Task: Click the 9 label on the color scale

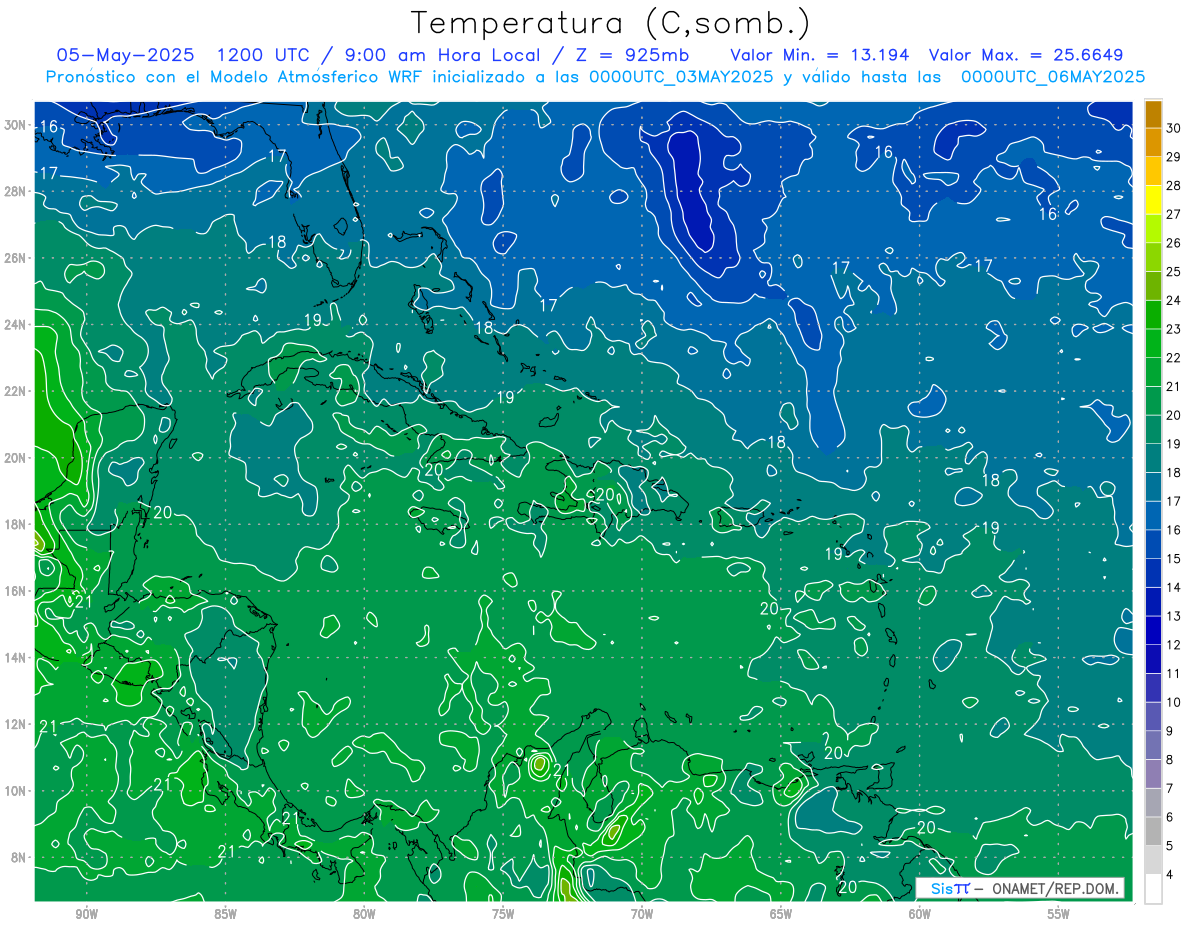Action: pos(1170,731)
